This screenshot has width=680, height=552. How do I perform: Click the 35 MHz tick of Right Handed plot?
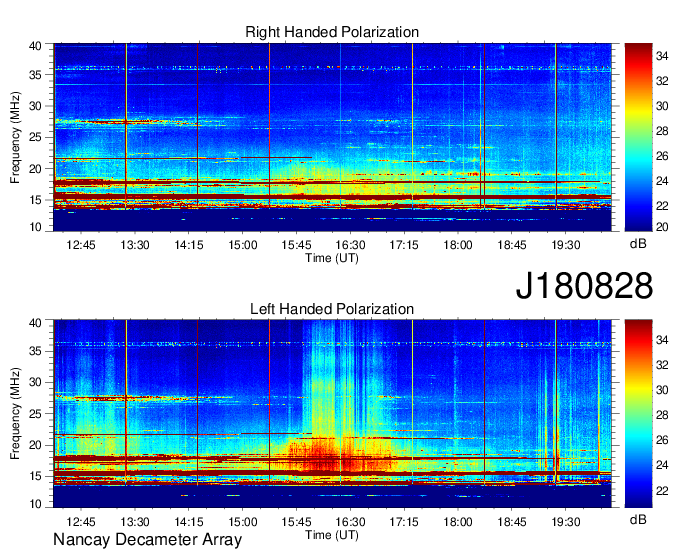35,75
